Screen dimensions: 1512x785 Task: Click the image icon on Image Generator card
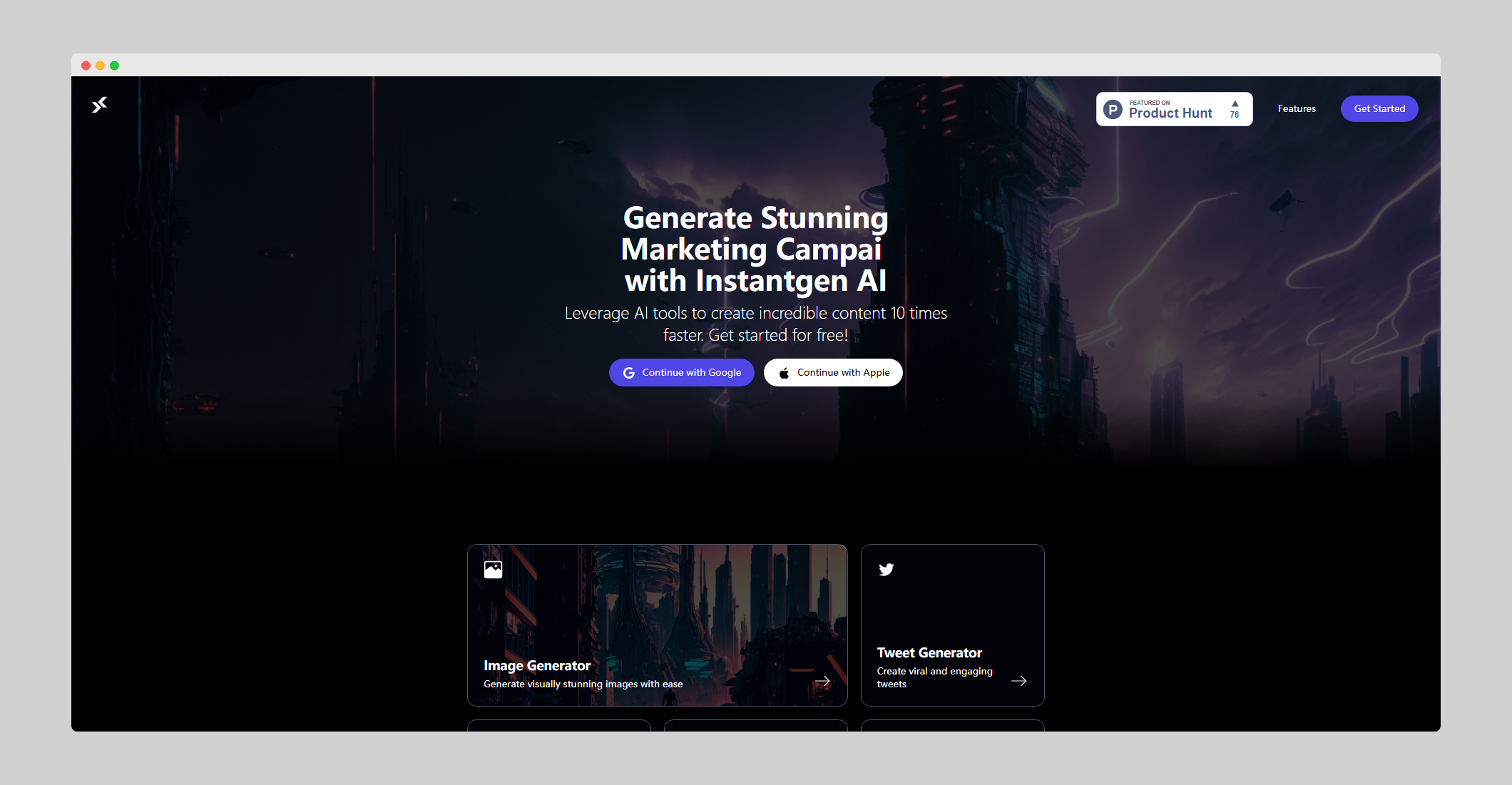click(493, 570)
